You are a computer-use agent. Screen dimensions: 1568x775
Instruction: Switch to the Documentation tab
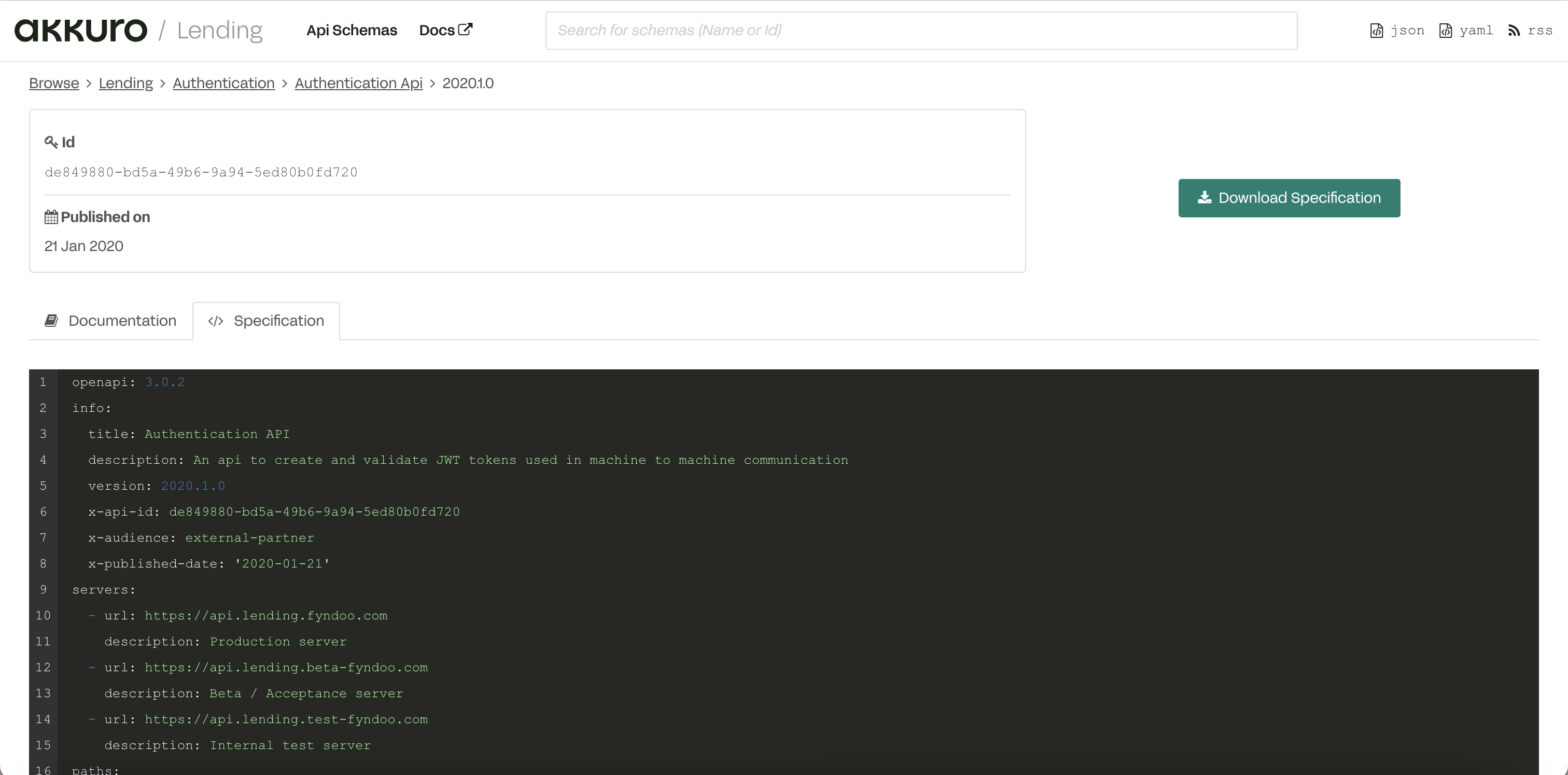(122, 320)
